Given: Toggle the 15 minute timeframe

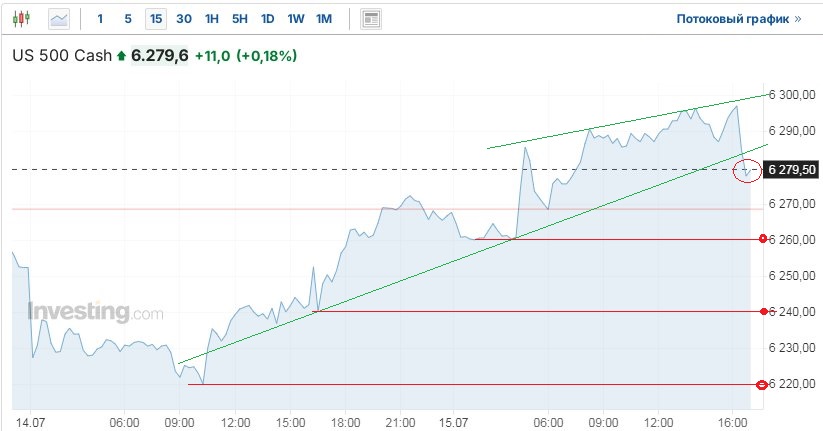Looking at the screenshot, I should [156, 19].
